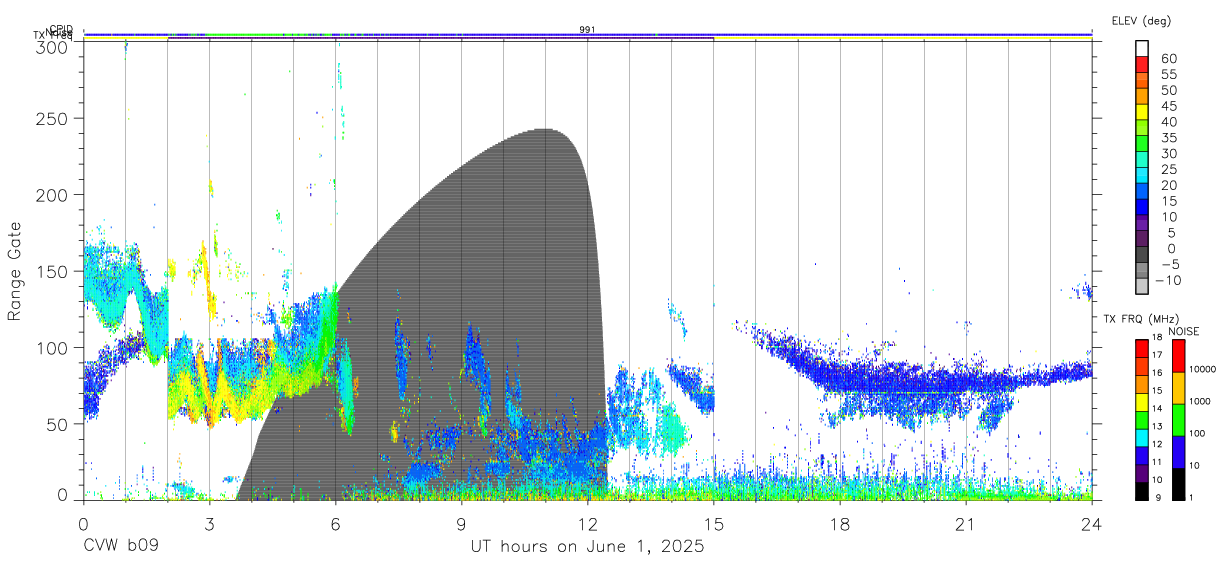Viewport: 1228px width, 567px height.
Task: Click the cyan ELEV swatch between 25 and 20
Action: (1142, 177)
